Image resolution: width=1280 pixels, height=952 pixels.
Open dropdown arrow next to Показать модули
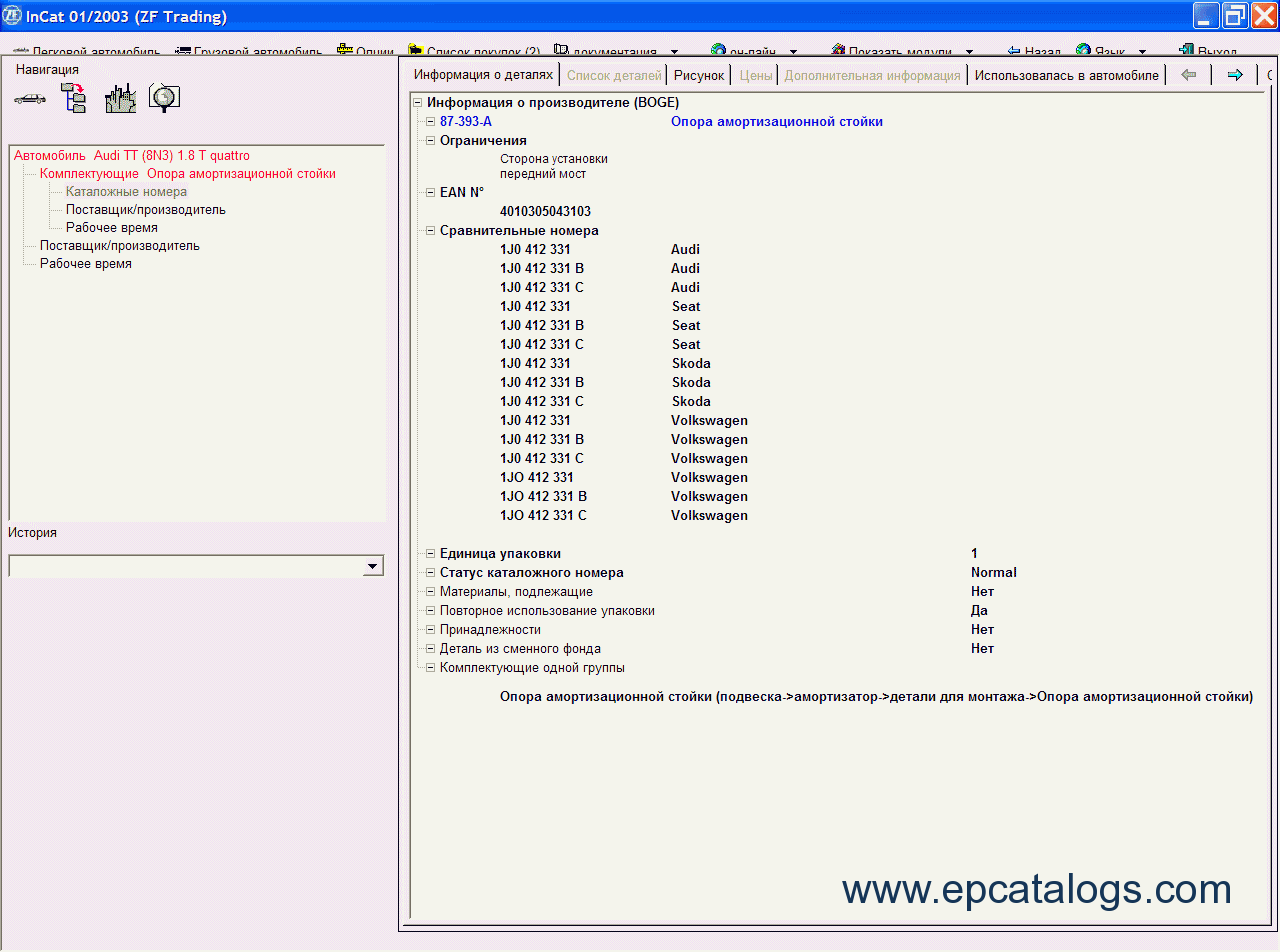click(x=969, y=52)
